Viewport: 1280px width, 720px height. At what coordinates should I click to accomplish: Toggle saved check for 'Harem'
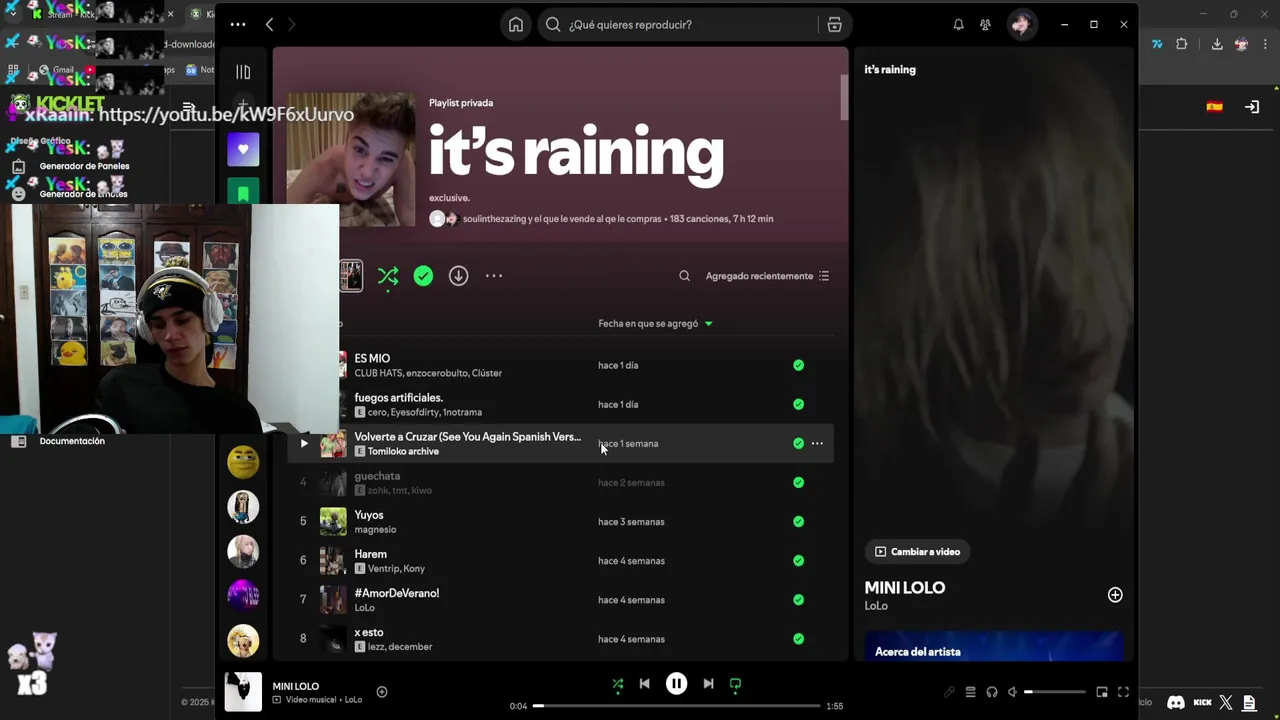(x=798, y=560)
